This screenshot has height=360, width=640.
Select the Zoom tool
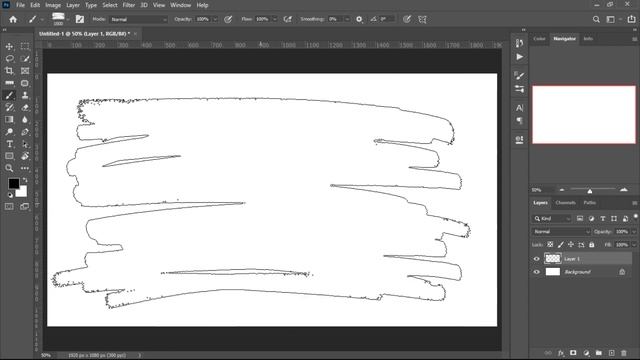[x=9, y=168]
